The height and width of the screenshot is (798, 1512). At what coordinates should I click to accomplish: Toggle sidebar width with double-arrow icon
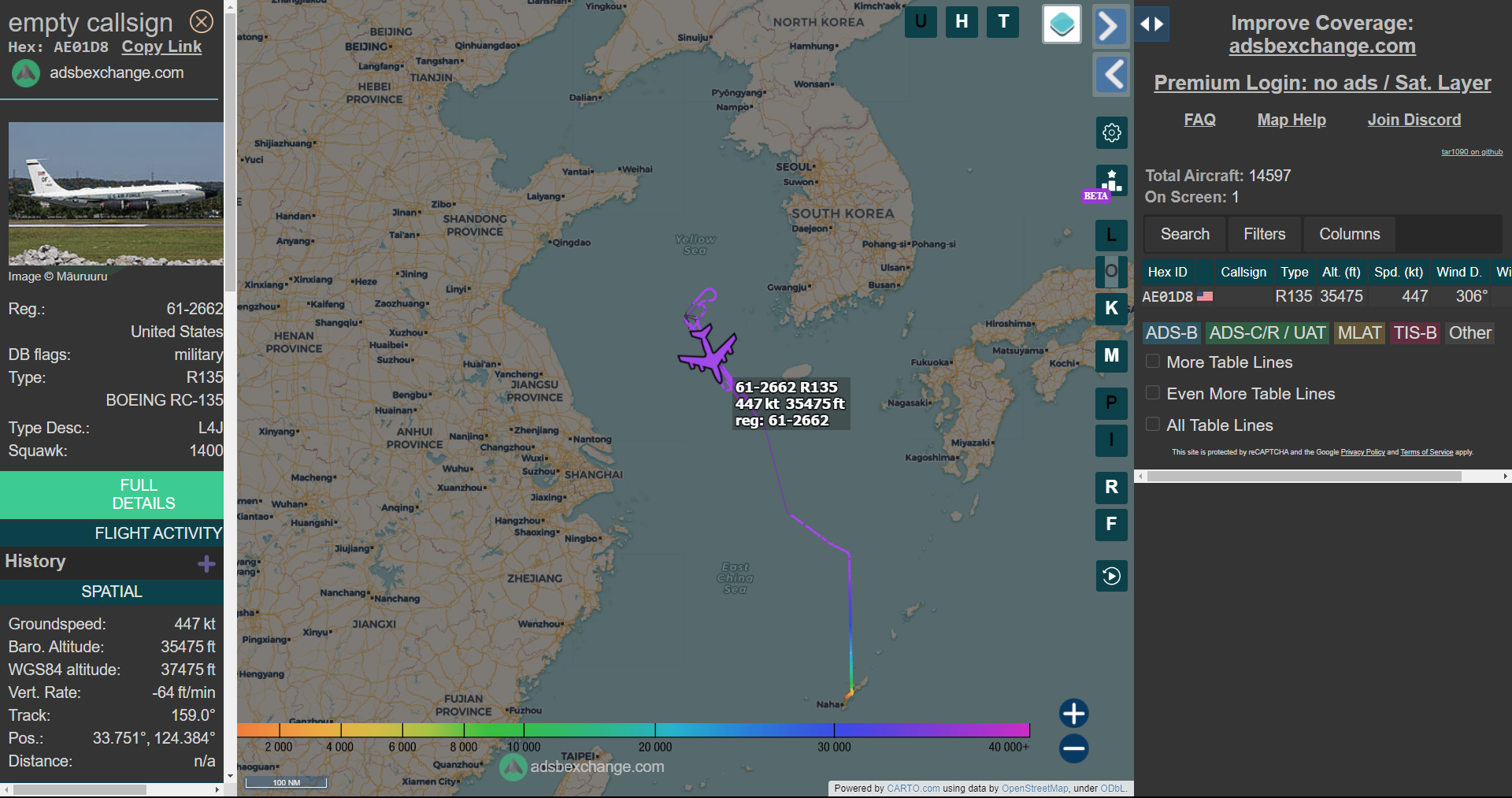coord(1151,24)
